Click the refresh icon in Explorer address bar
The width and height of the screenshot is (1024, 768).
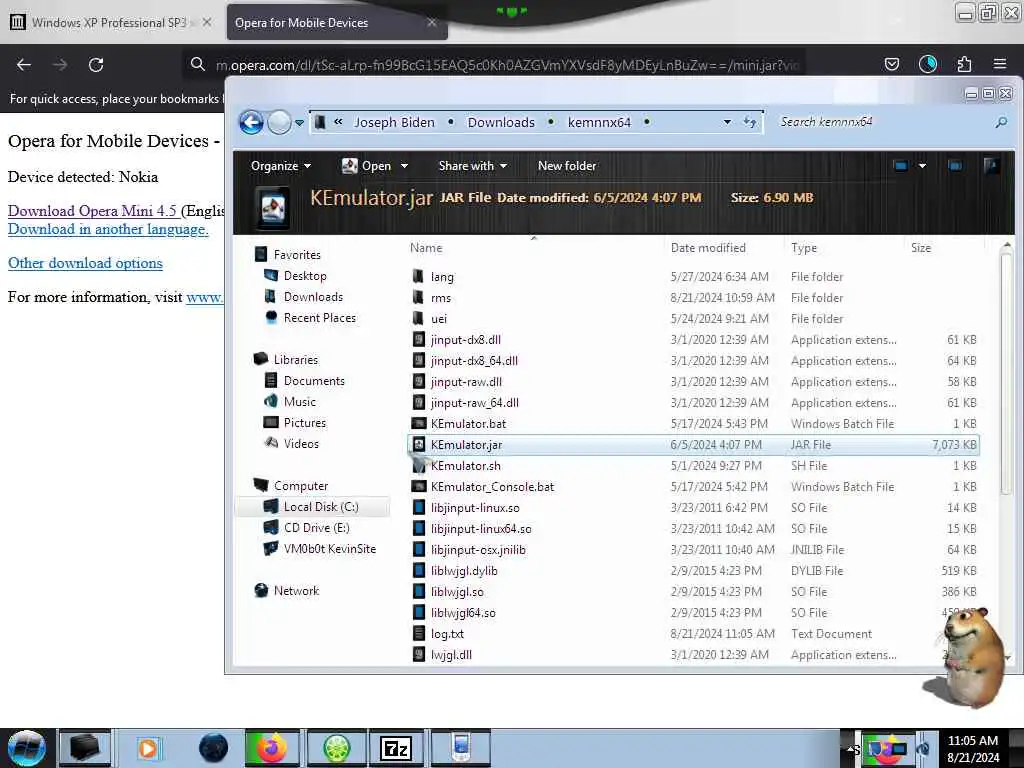[750, 122]
